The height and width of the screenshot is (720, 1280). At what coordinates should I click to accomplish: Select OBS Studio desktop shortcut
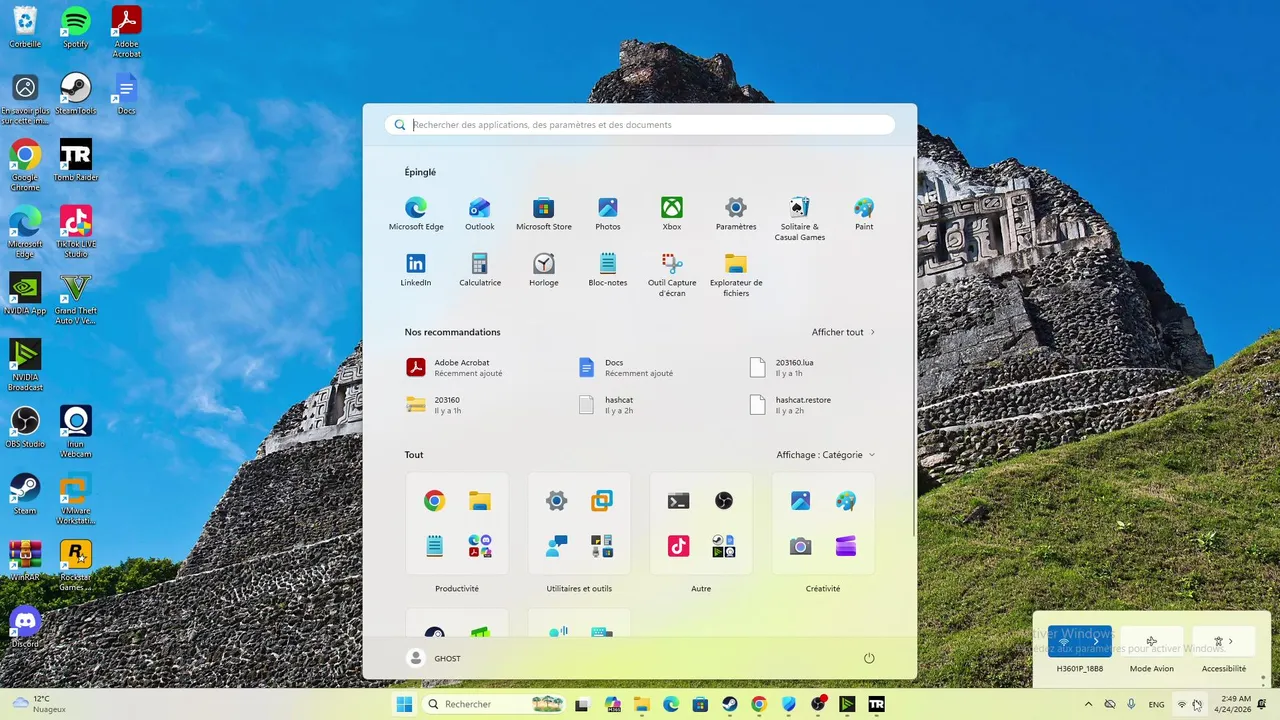click(25, 427)
